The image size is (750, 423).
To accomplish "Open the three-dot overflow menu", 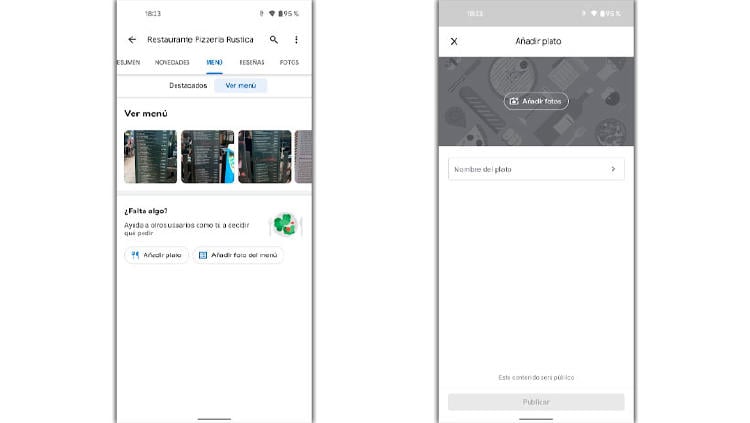I will (x=296, y=40).
